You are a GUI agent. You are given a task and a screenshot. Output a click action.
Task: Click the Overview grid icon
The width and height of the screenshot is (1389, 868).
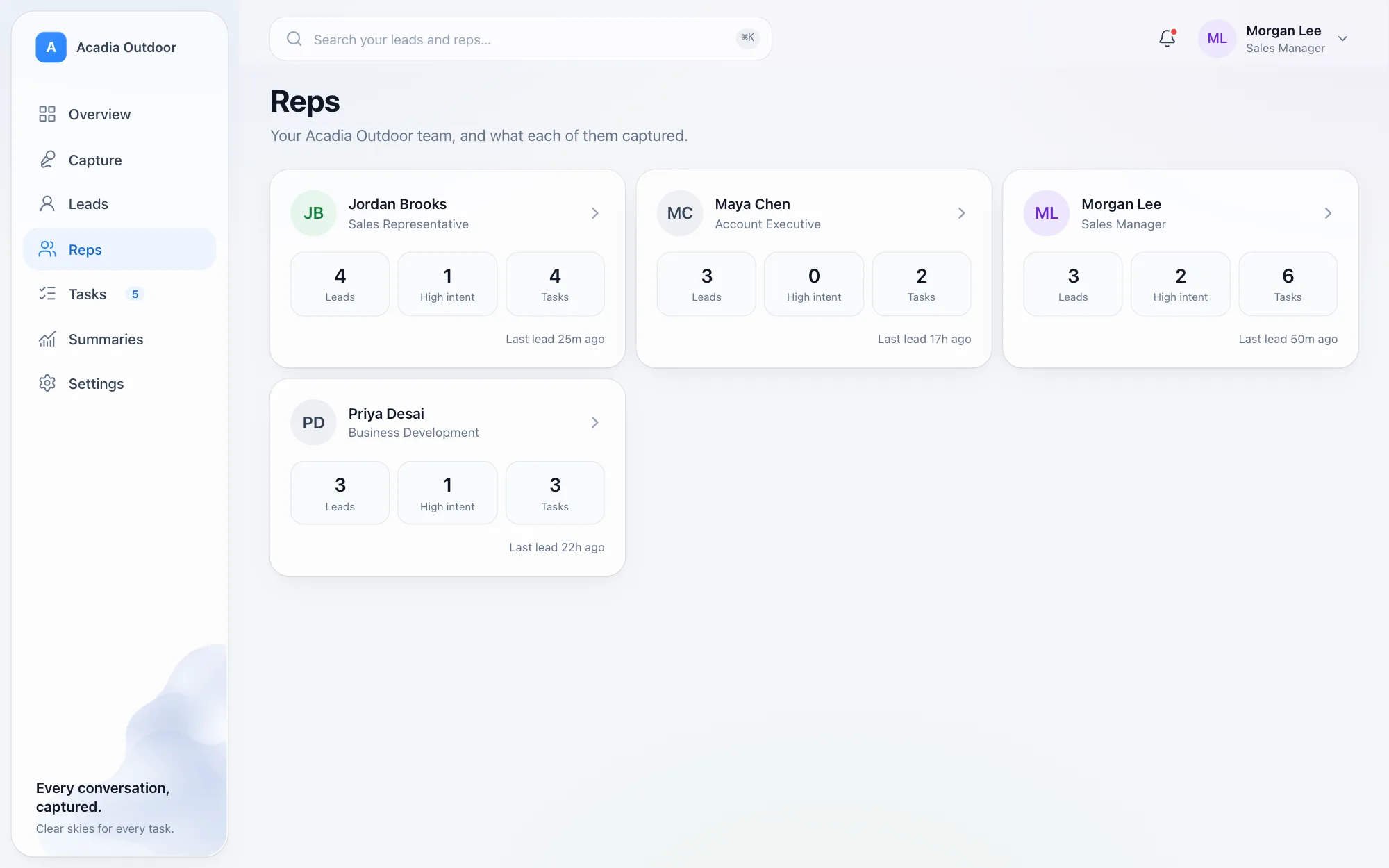pyautogui.click(x=47, y=114)
